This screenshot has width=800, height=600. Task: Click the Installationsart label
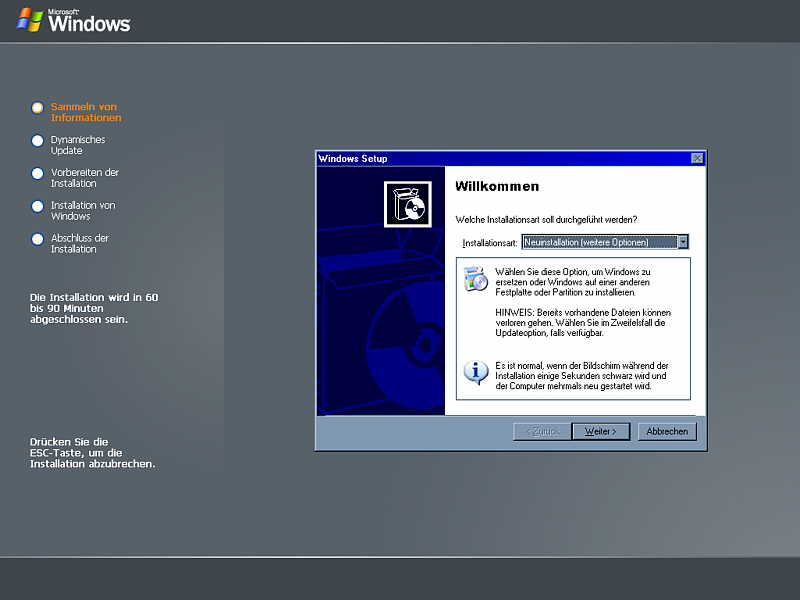click(490, 243)
